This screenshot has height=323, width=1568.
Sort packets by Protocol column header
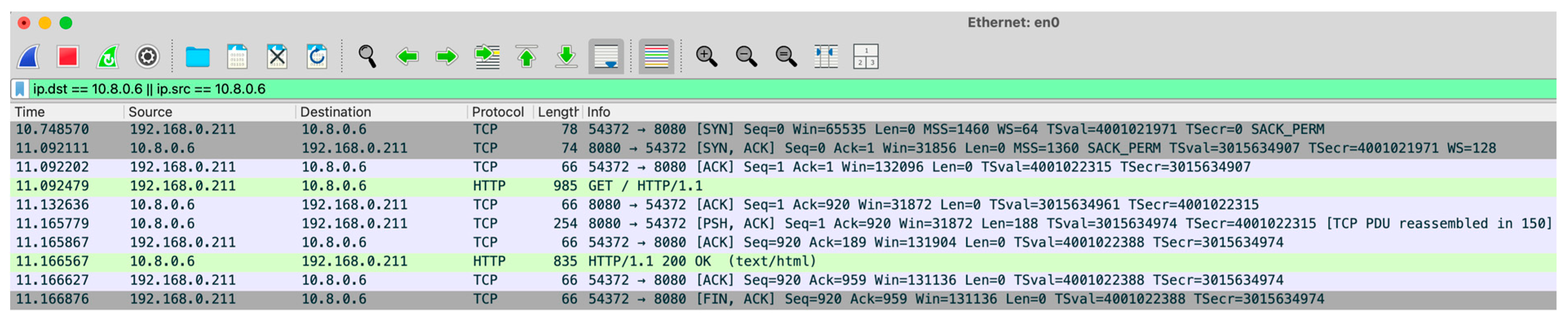click(x=497, y=112)
